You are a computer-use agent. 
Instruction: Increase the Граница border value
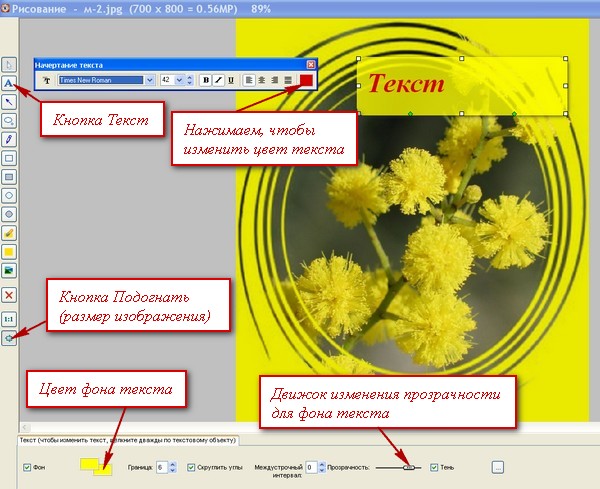pos(173,465)
